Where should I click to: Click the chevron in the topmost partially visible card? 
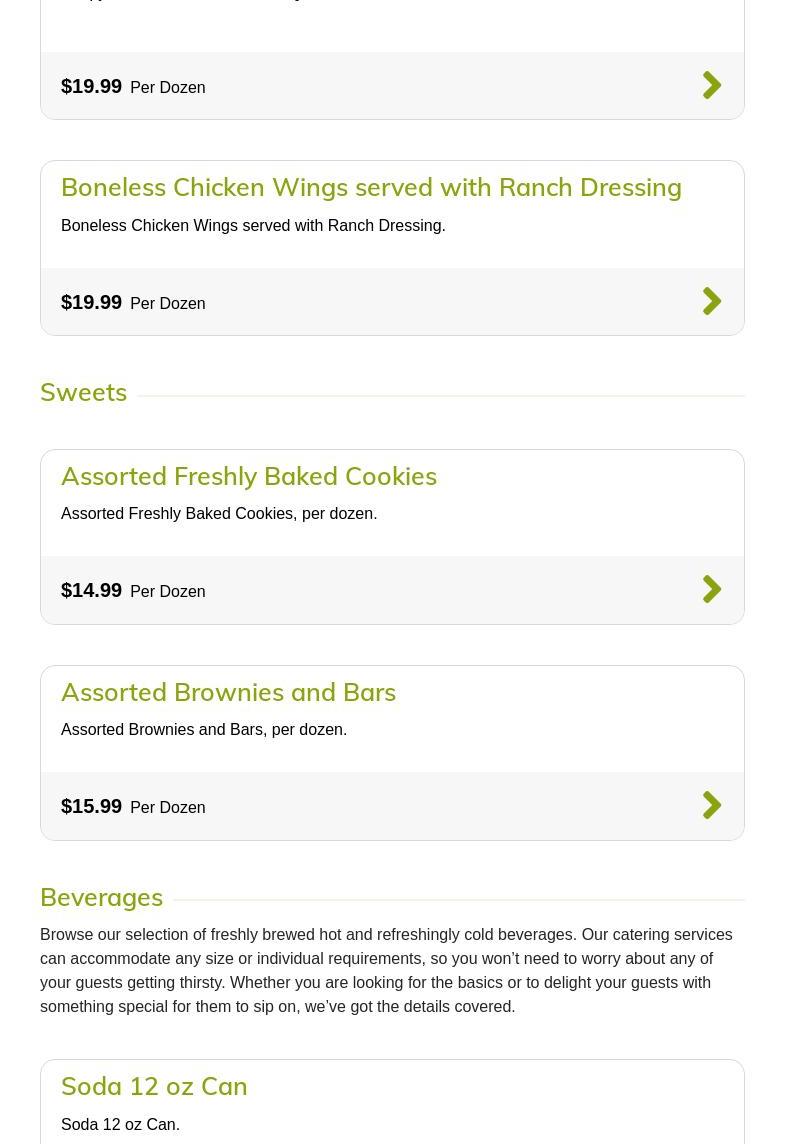[711, 85]
